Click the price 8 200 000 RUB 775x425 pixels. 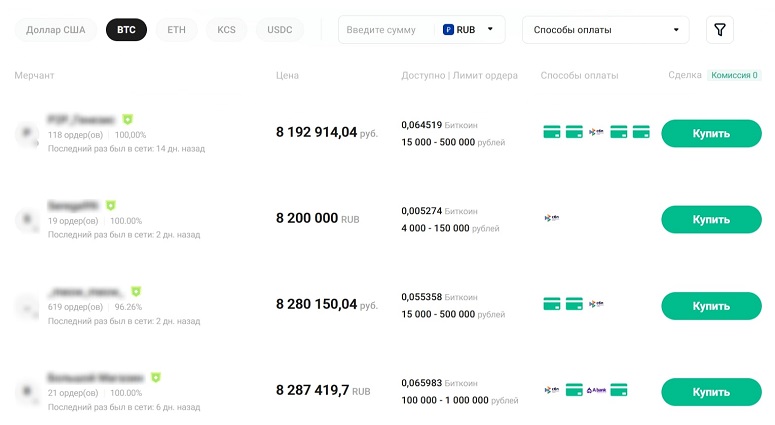[x=317, y=218]
